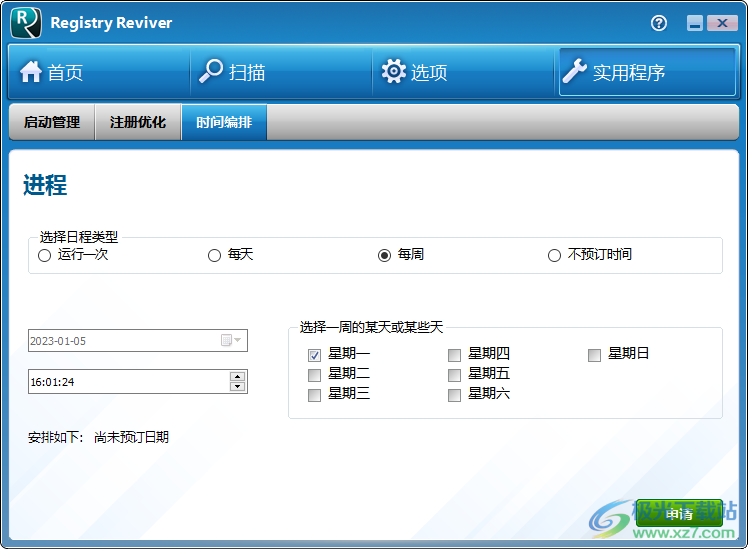Switch to the 扫描 scan tab
The width and height of the screenshot is (748, 549).
click(x=281, y=72)
